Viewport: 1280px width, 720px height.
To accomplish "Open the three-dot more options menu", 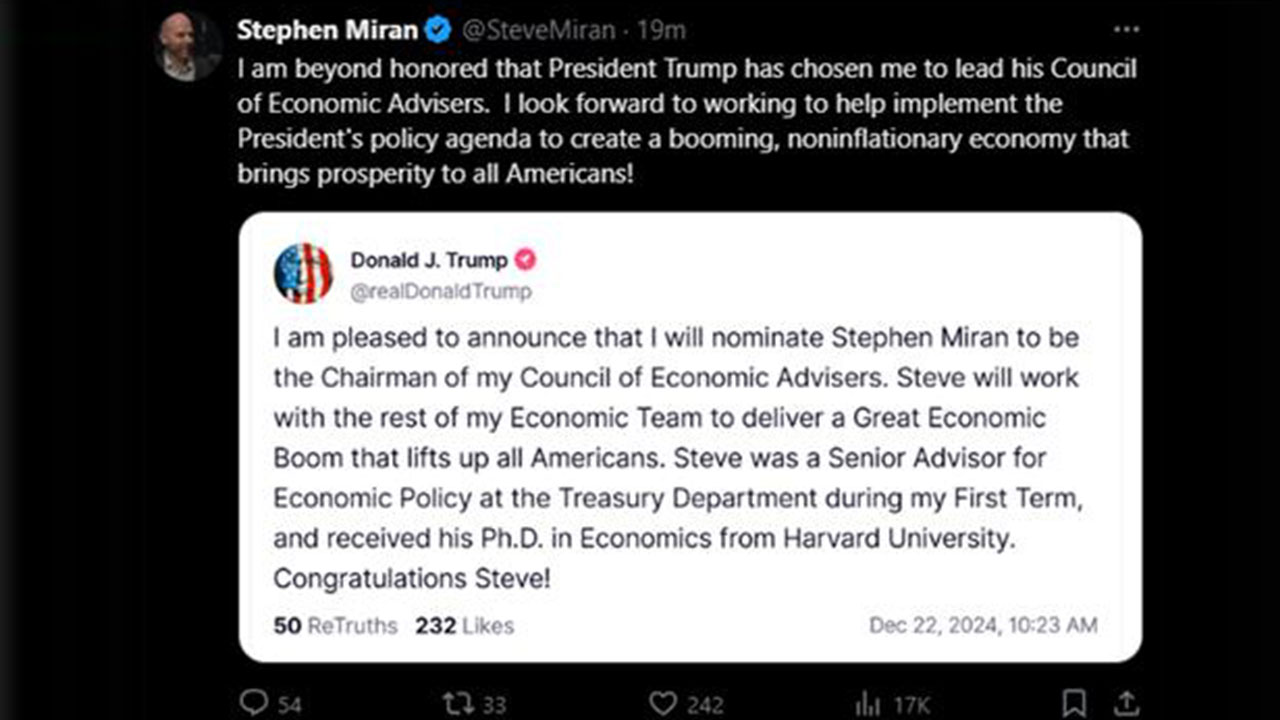I will click(x=1126, y=30).
